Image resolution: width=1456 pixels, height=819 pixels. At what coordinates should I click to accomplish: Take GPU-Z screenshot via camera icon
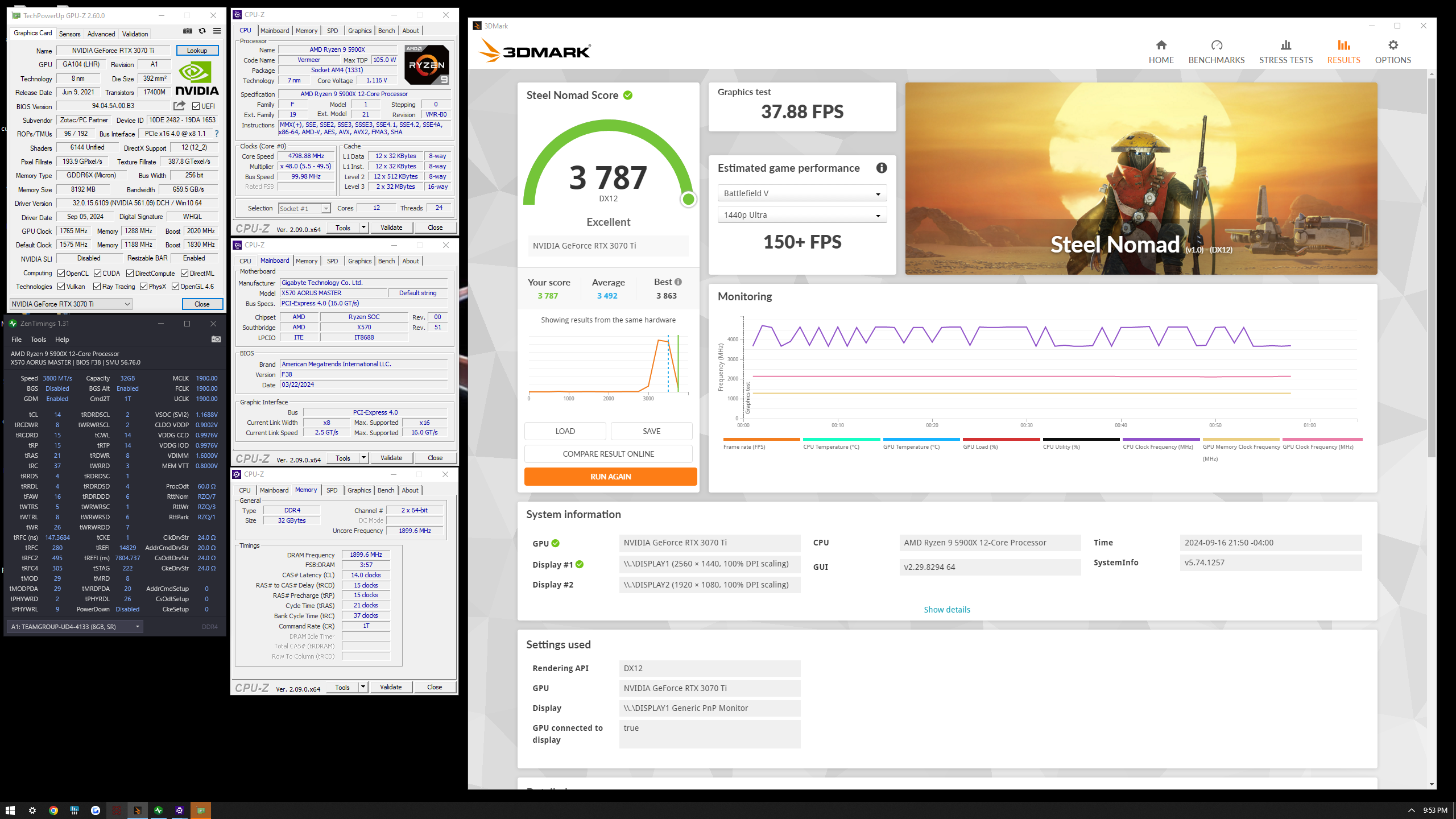[x=188, y=31]
